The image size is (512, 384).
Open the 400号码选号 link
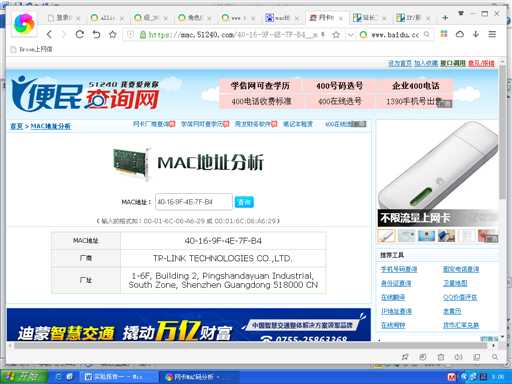click(x=339, y=86)
